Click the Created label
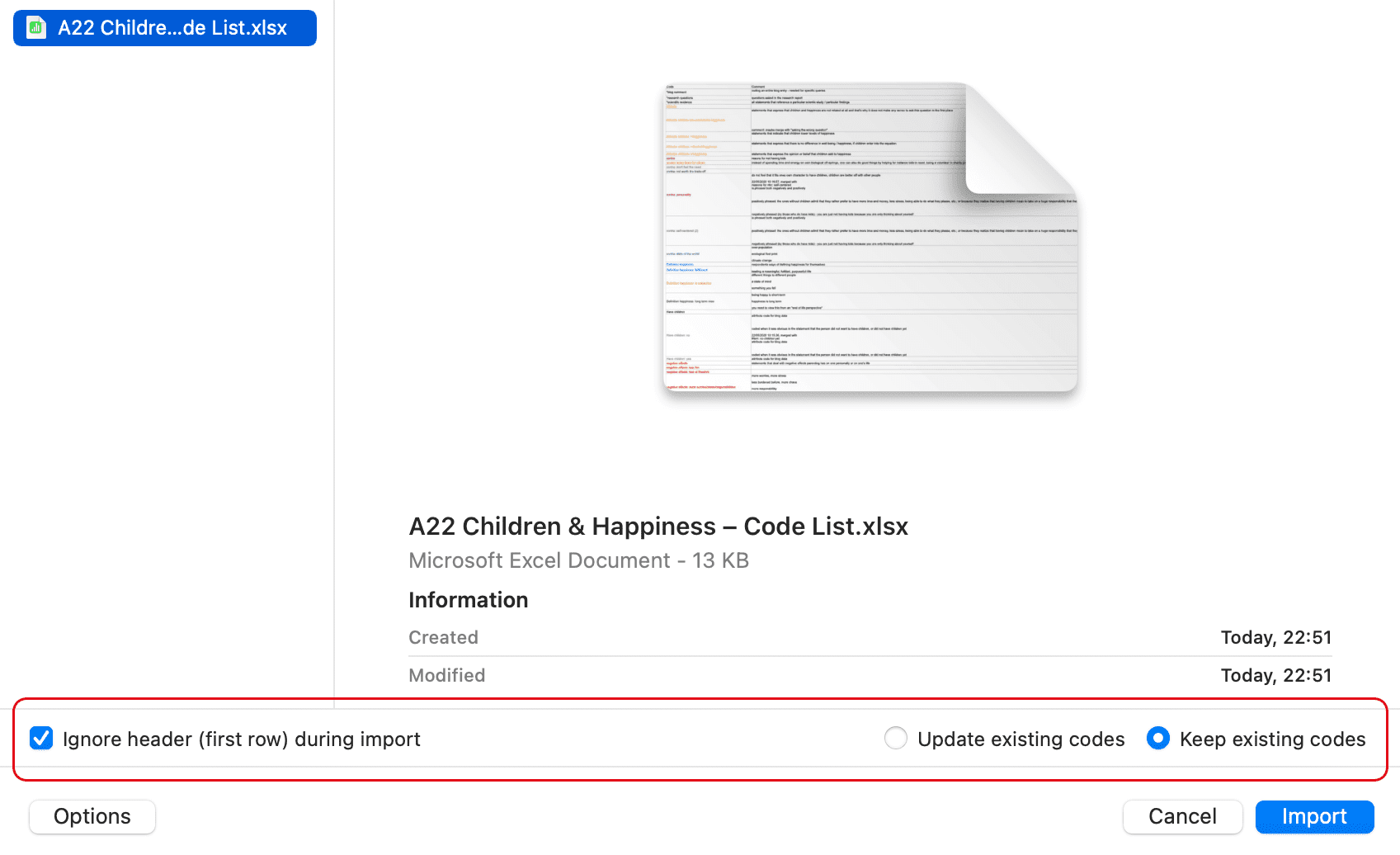Image resolution: width=1400 pixels, height=855 pixels. pyautogui.click(x=443, y=637)
